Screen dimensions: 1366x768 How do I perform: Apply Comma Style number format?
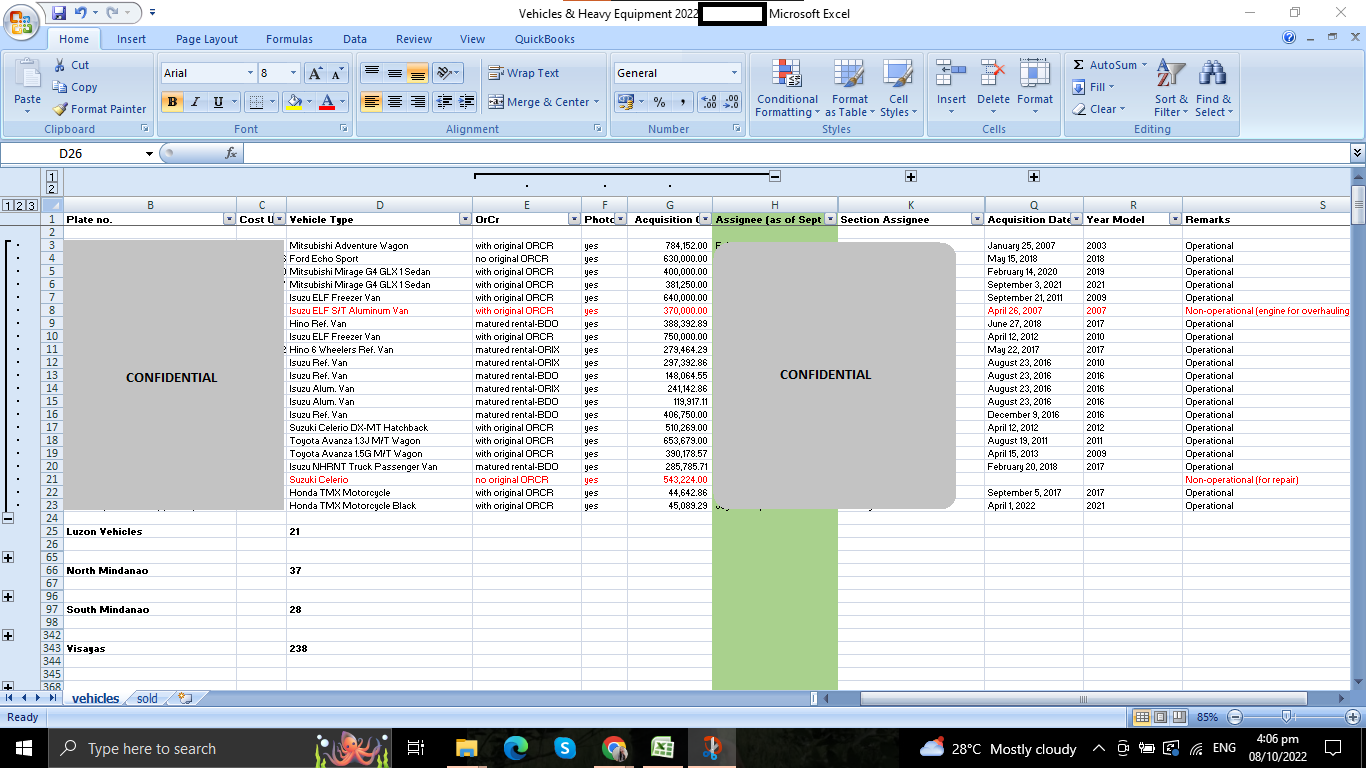click(x=682, y=102)
